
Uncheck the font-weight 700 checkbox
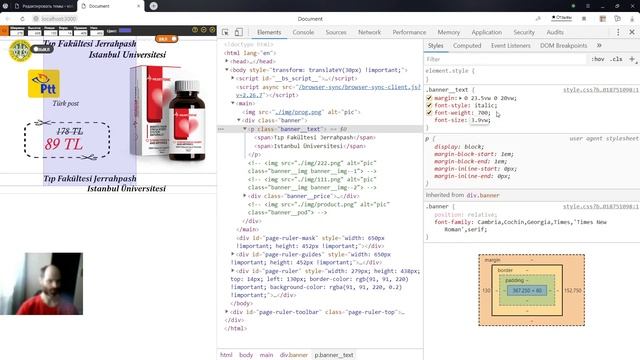click(429, 113)
